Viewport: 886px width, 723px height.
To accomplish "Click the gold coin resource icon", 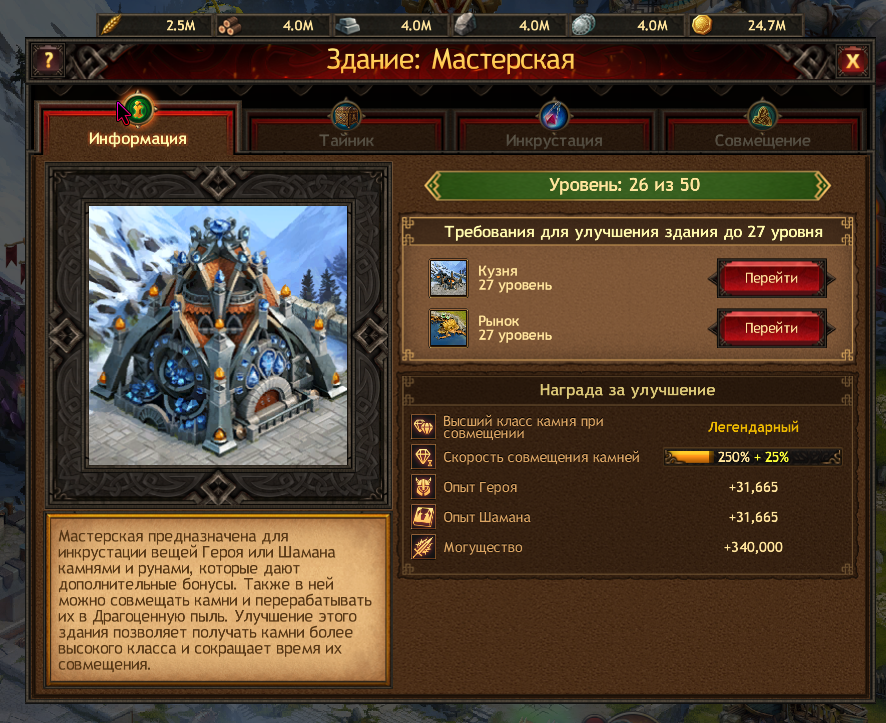I will [702, 25].
